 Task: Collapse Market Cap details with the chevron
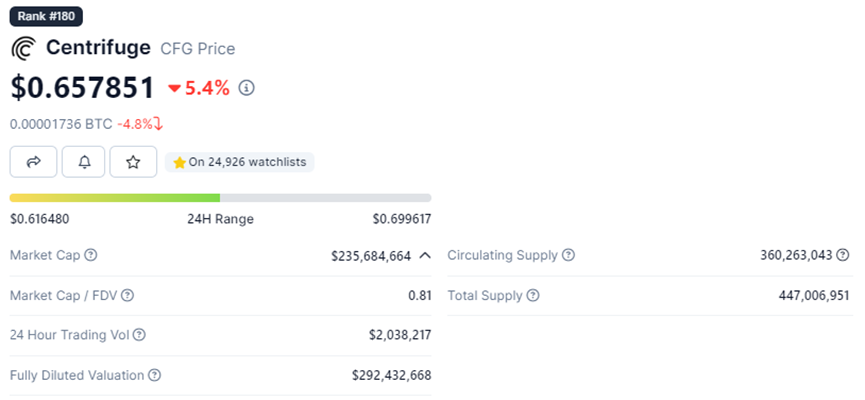click(x=424, y=255)
